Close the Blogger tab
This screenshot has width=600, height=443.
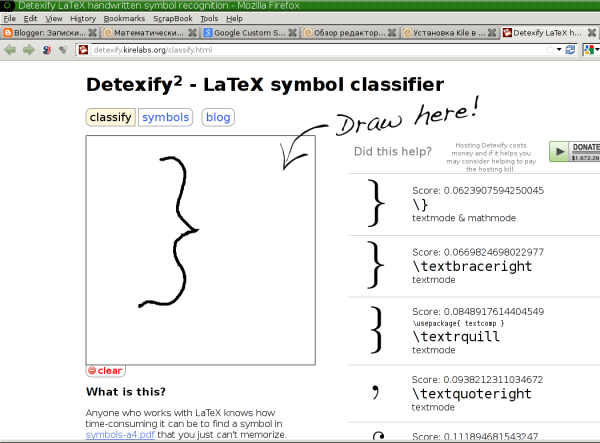coord(93,33)
